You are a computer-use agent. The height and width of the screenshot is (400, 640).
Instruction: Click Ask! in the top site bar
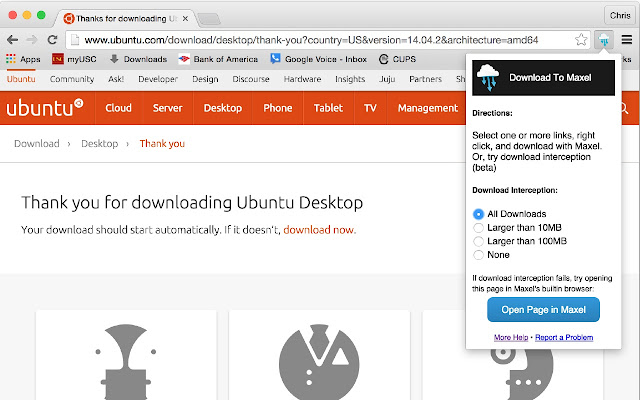pyautogui.click(x=116, y=79)
